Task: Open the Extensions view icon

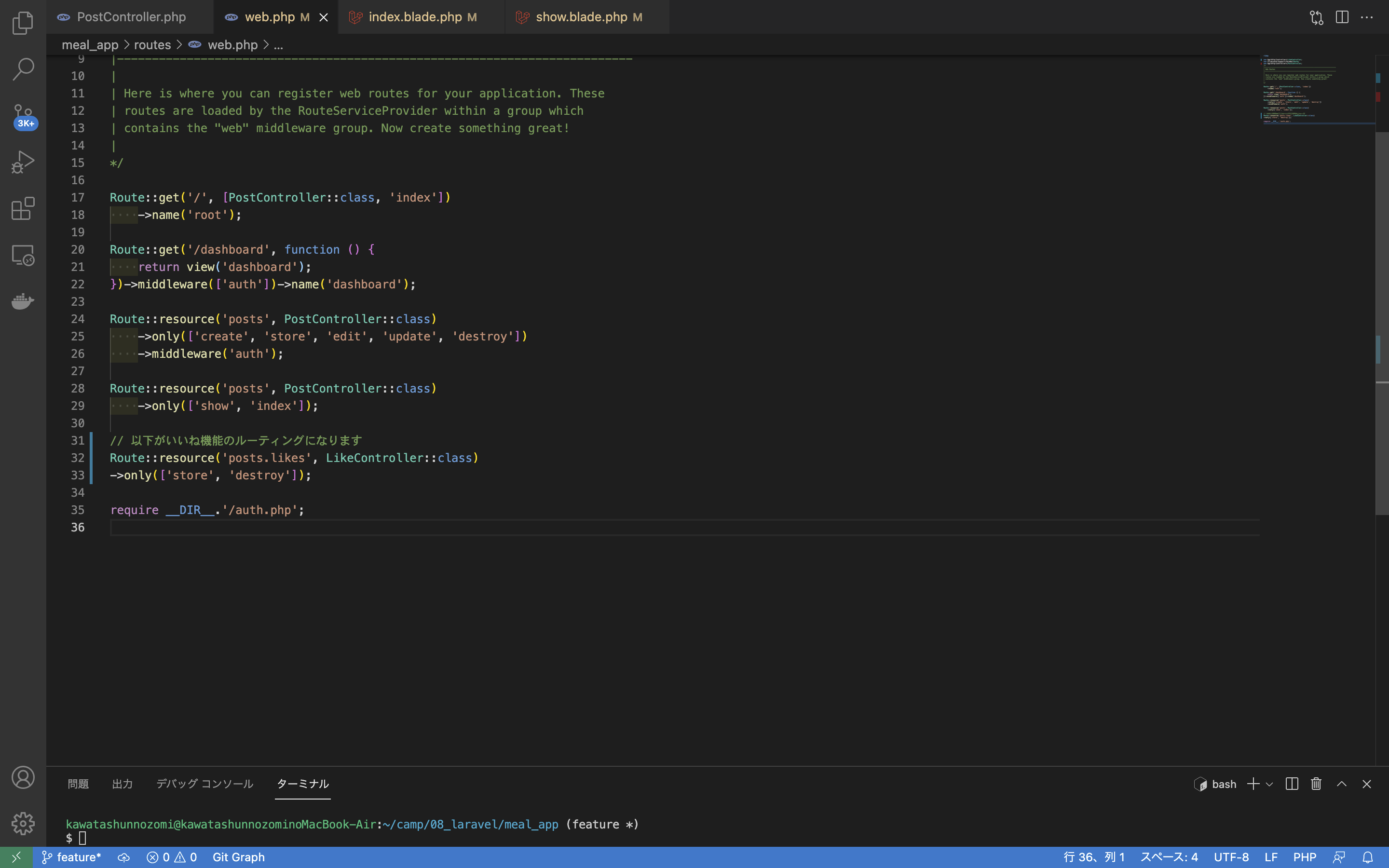Action: (23, 208)
